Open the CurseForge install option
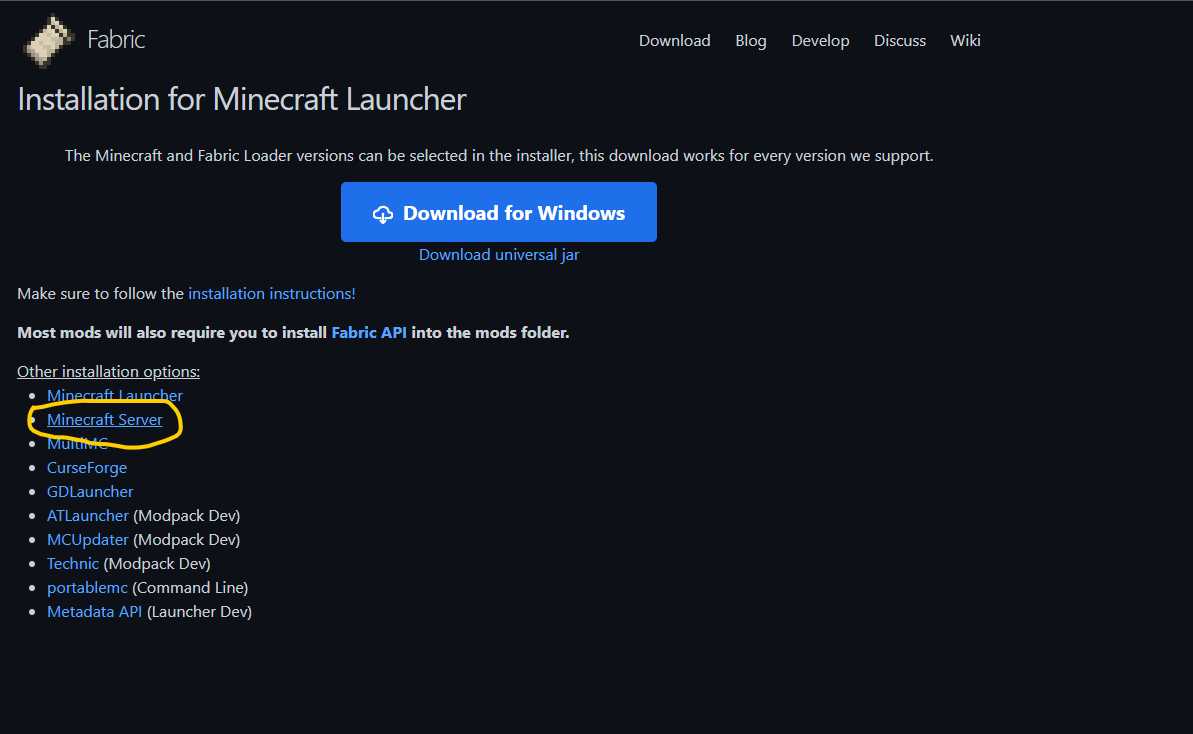Screen dimensions: 1193x734 point(87,468)
